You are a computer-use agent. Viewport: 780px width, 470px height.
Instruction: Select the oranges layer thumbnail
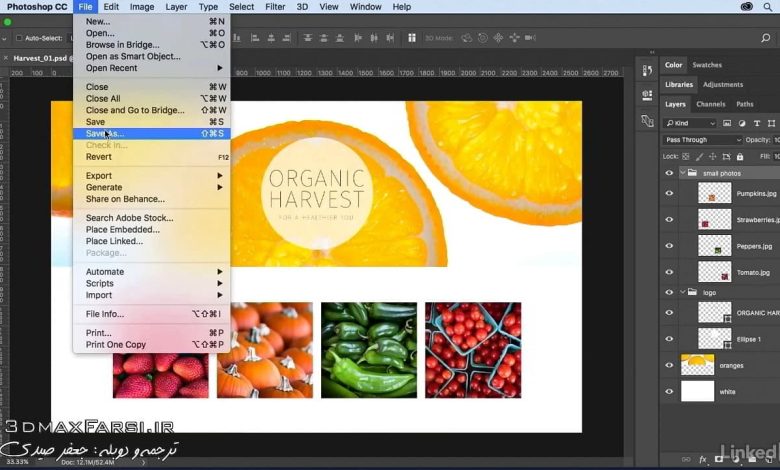(697, 365)
